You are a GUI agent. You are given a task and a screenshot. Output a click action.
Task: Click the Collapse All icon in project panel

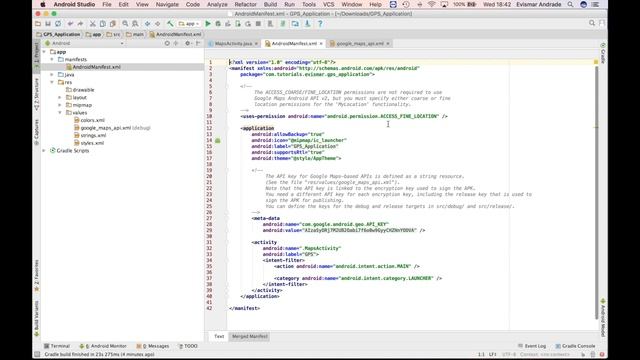(176, 43)
